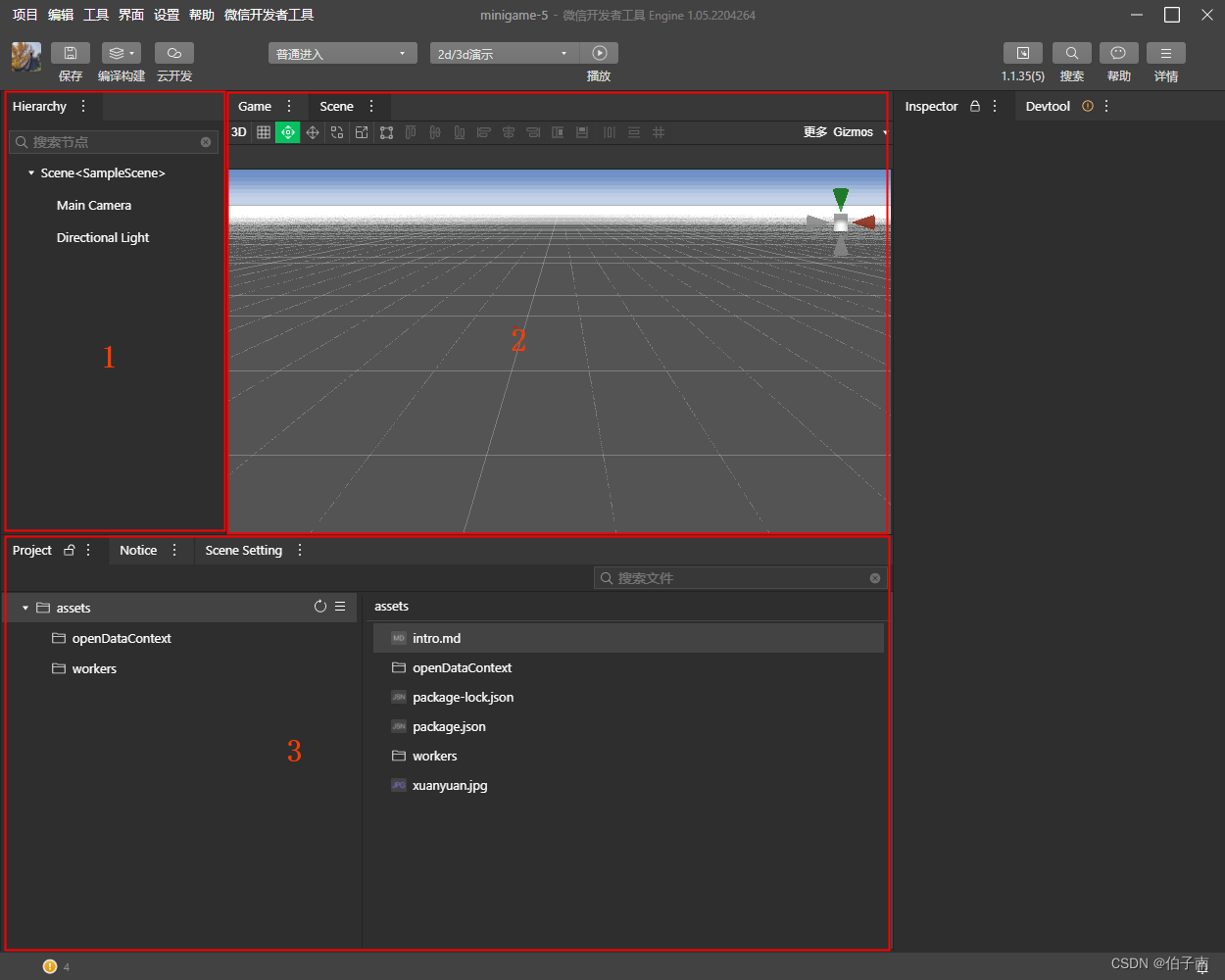Open the 详情 details icon
Screen dimensions: 1225x980
(x=1166, y=53)
